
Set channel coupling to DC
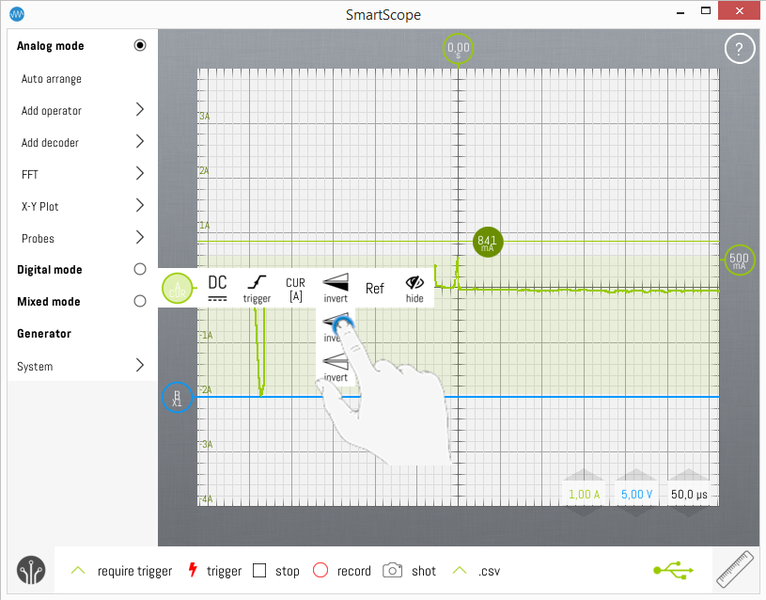[x=217, y=289]
